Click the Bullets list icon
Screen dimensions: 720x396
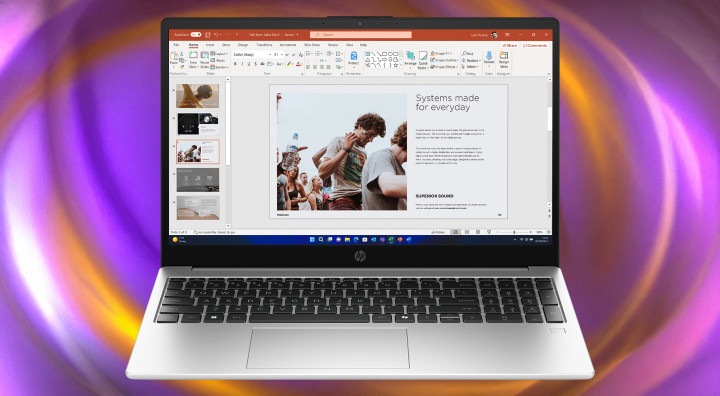(308, 53)
